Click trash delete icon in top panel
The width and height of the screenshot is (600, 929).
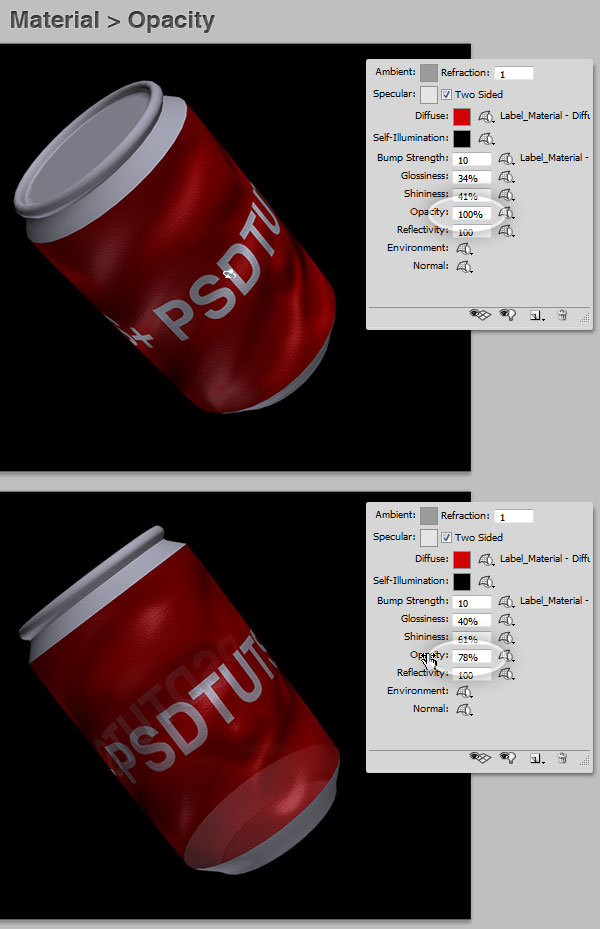coord(562,315)
